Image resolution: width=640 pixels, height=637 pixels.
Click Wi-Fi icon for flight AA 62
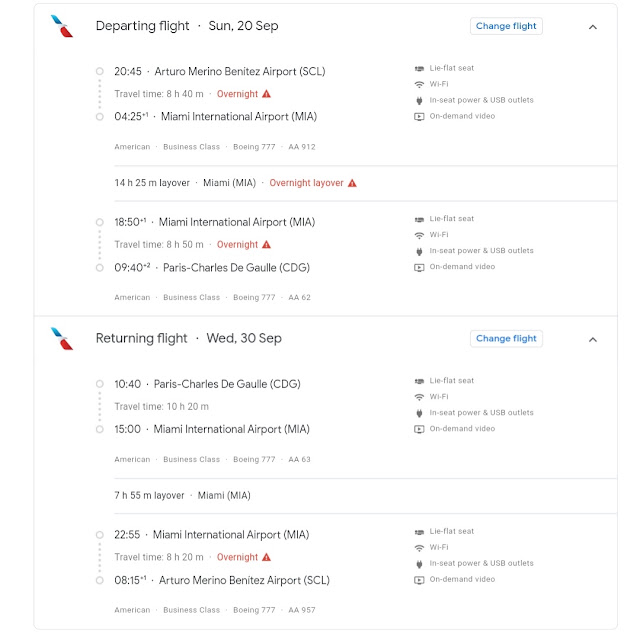(419, 235)
